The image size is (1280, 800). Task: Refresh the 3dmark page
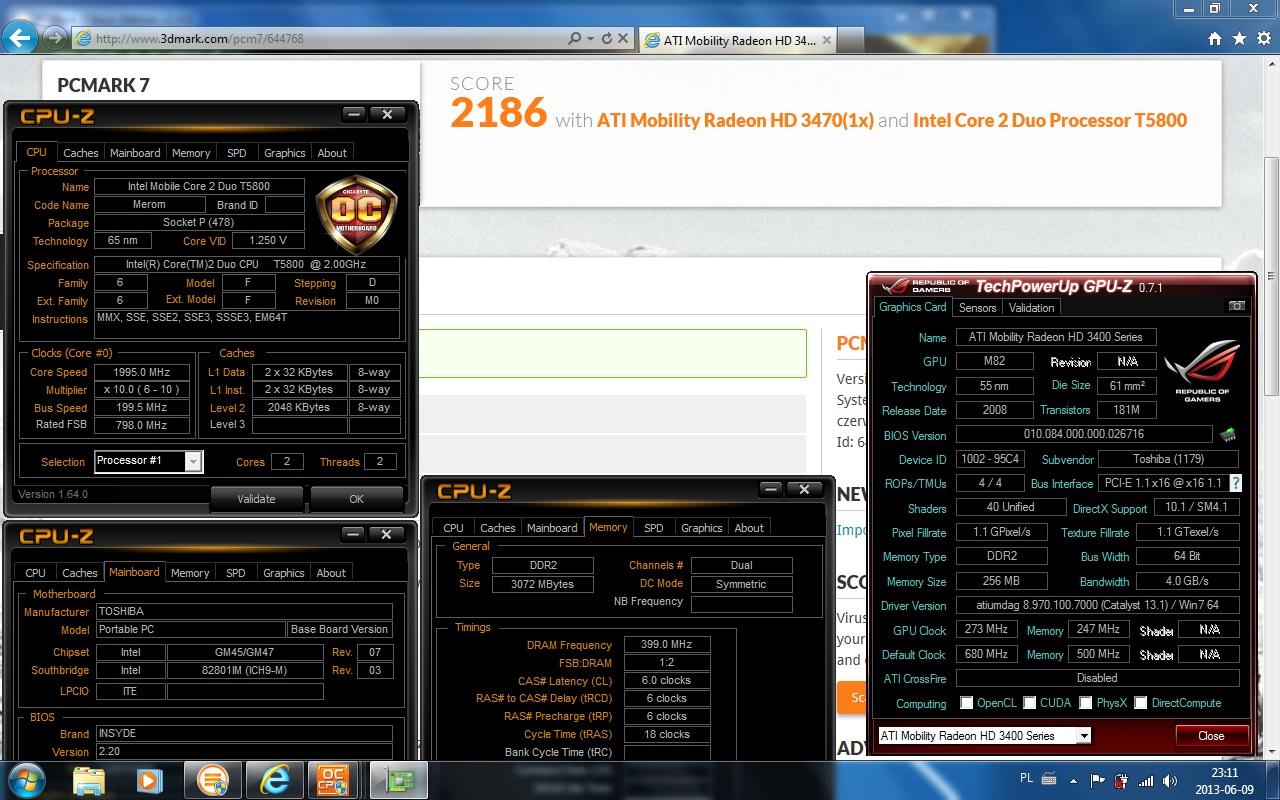(606, 39)
